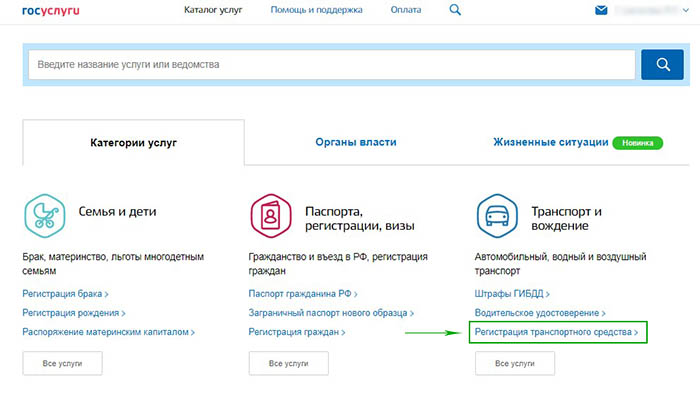Open Регистрация брака link
The image size is (700, 393).
(65, 294)
